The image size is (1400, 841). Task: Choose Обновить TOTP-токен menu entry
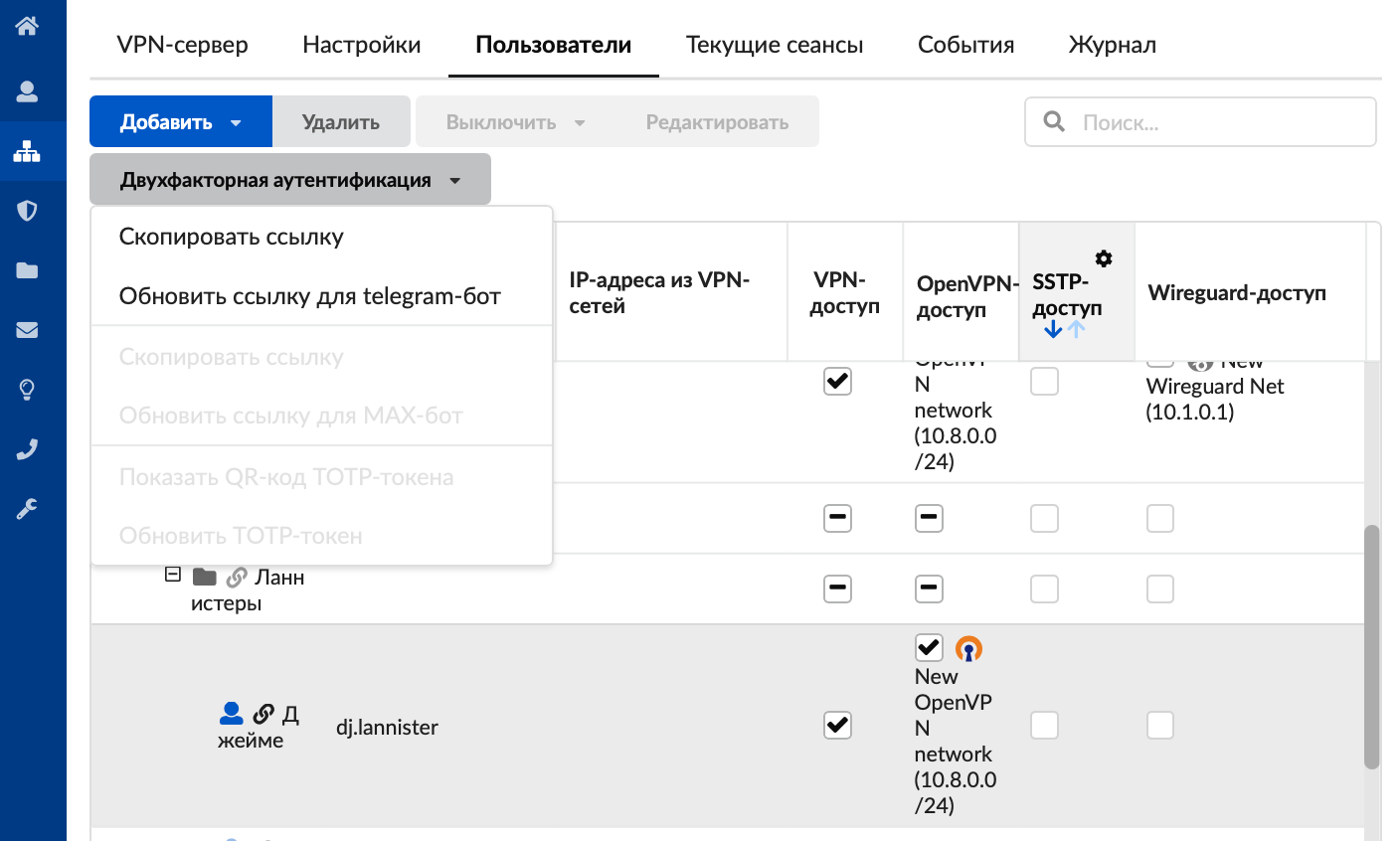point(321,536)
